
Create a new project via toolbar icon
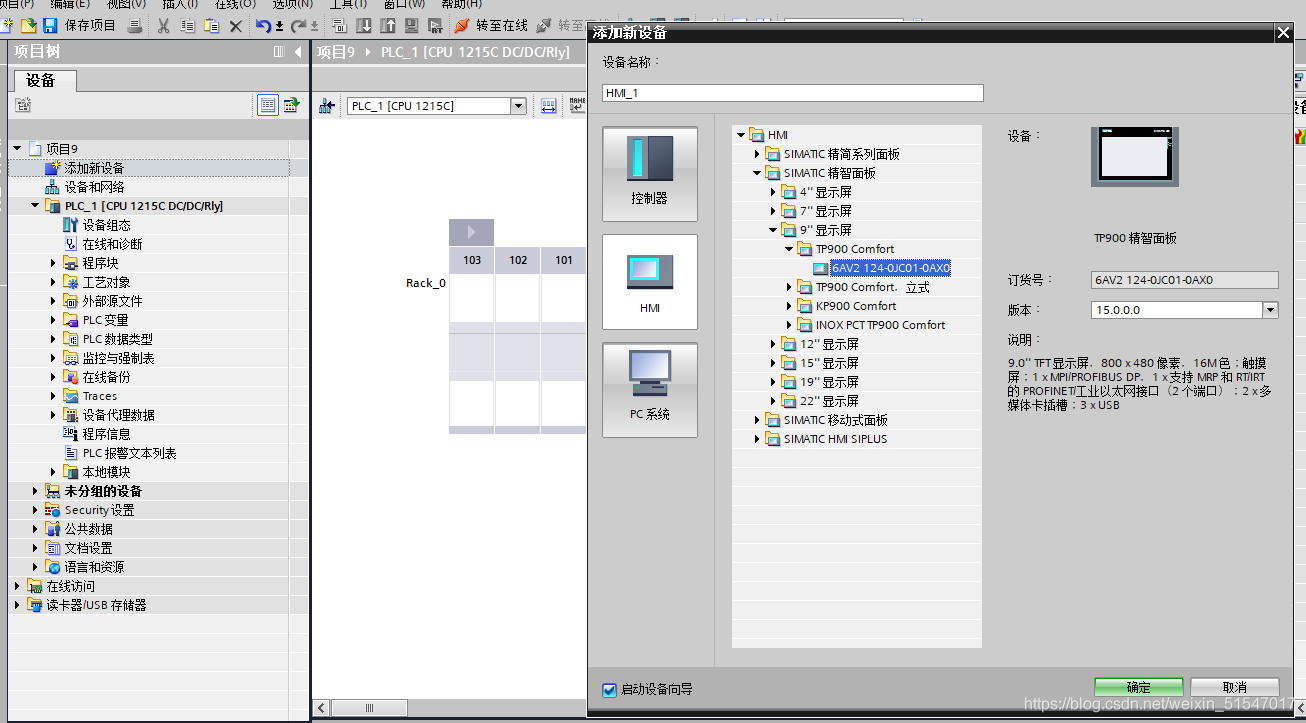8,25
